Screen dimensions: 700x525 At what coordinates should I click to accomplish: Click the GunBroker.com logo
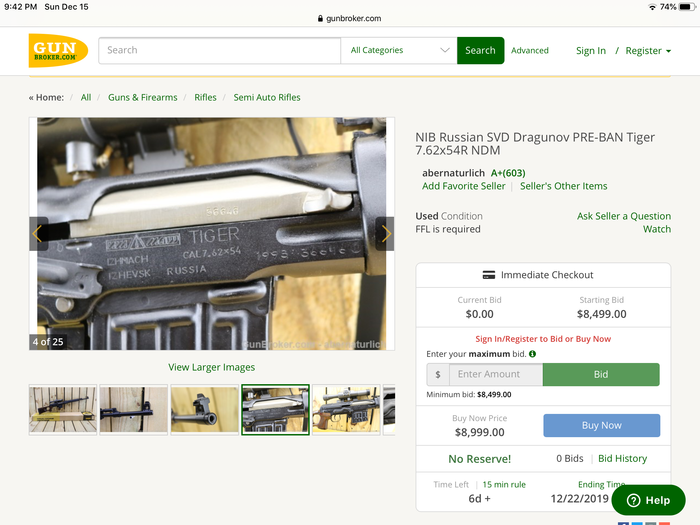coord(58,50)
